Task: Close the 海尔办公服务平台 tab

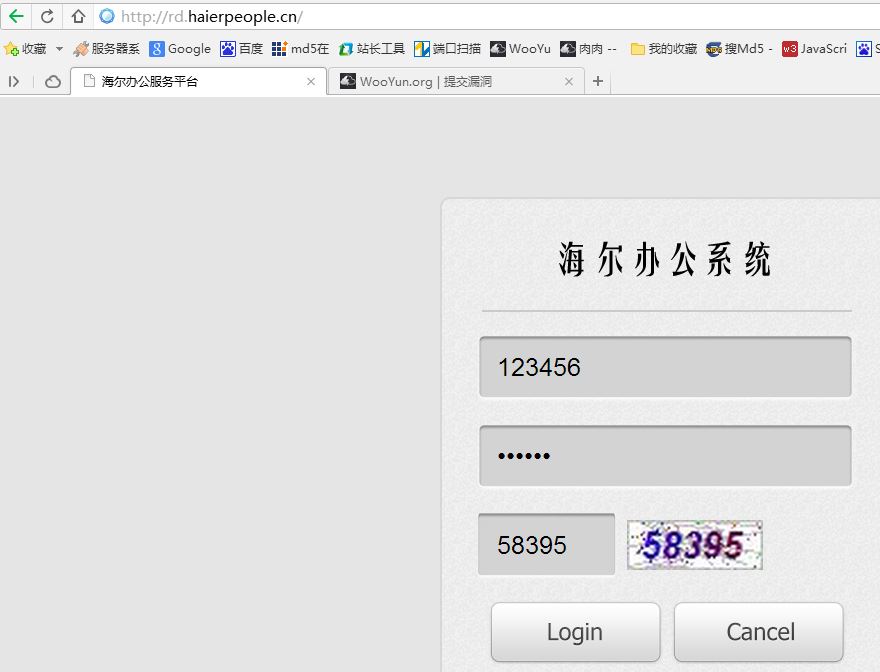Action: click(x=311, y=81)
